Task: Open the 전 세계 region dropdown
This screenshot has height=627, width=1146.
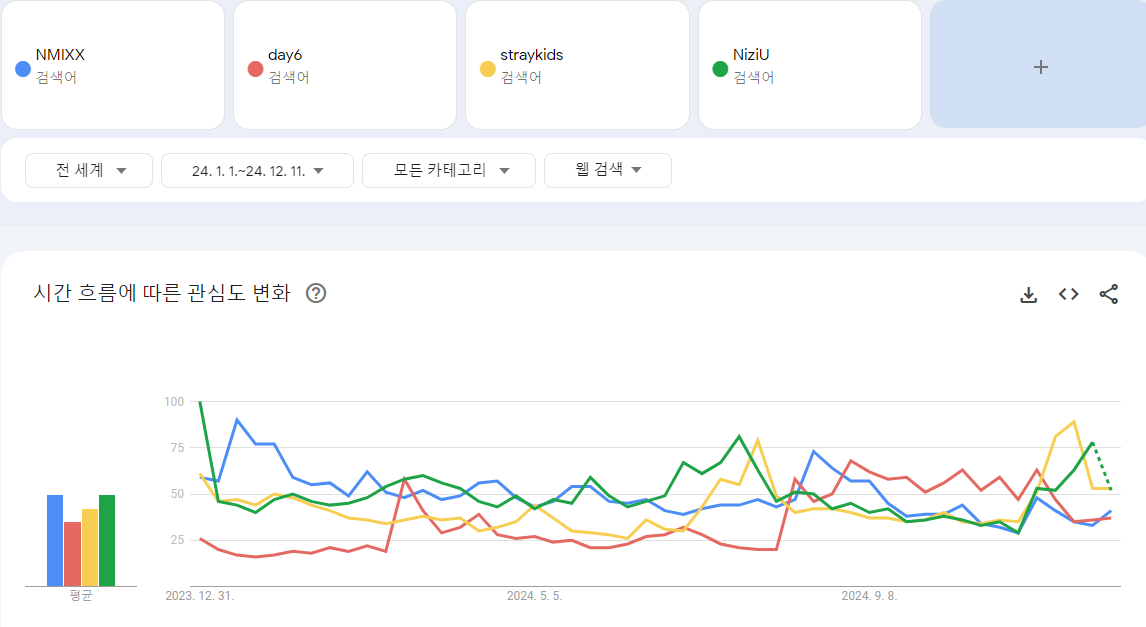Action: click(89, 170)
